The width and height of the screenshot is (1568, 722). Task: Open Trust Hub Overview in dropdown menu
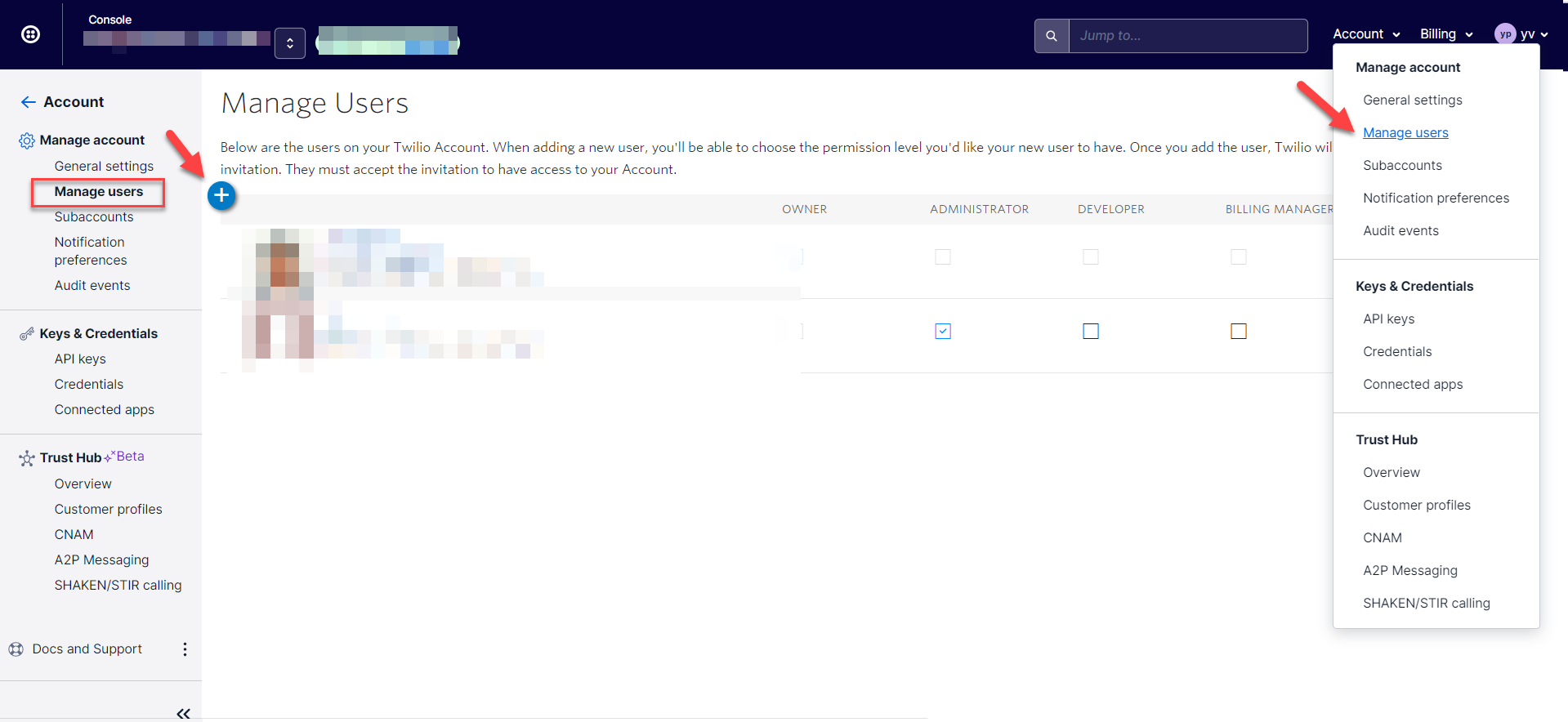tap(1392, 473)
